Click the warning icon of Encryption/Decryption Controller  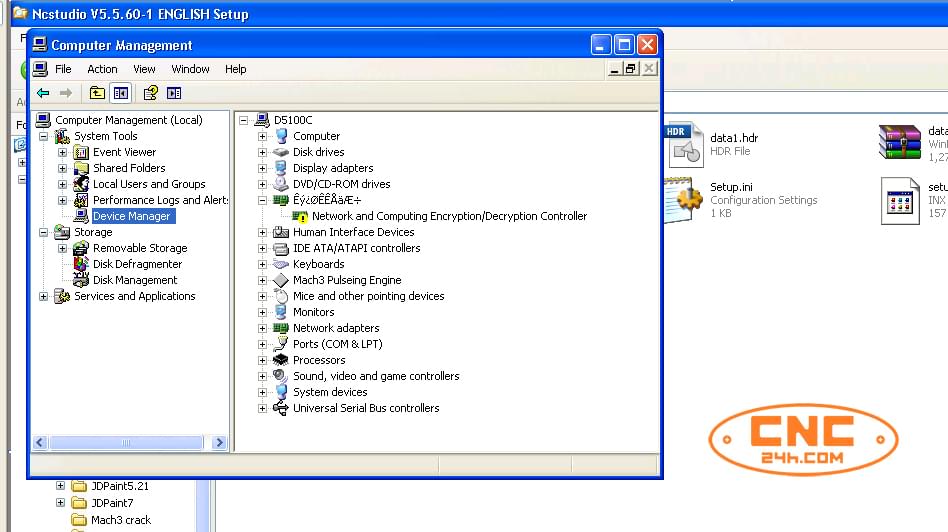pos(300,216)
